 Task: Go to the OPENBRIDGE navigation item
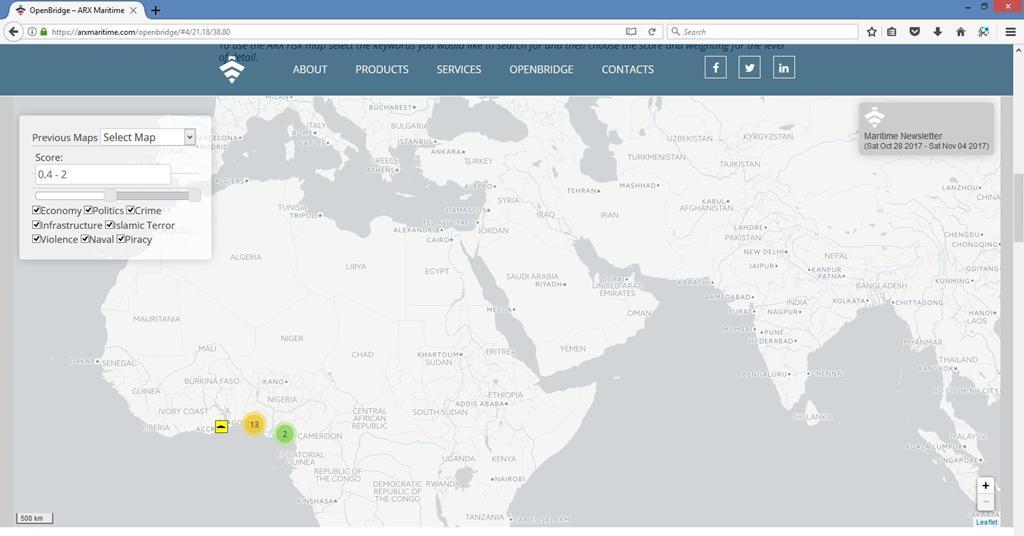coord(541,70)
